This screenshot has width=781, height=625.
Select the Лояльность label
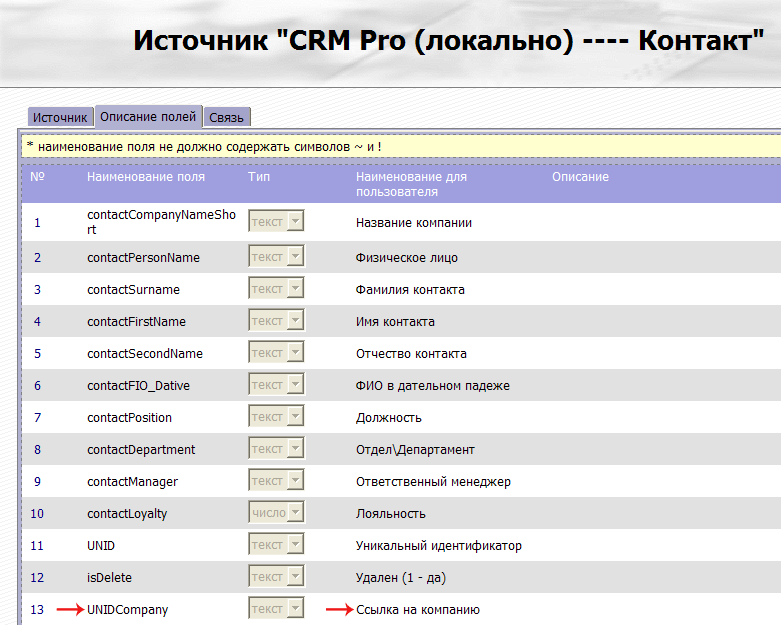pyautogui.click(x=391, y=513)
